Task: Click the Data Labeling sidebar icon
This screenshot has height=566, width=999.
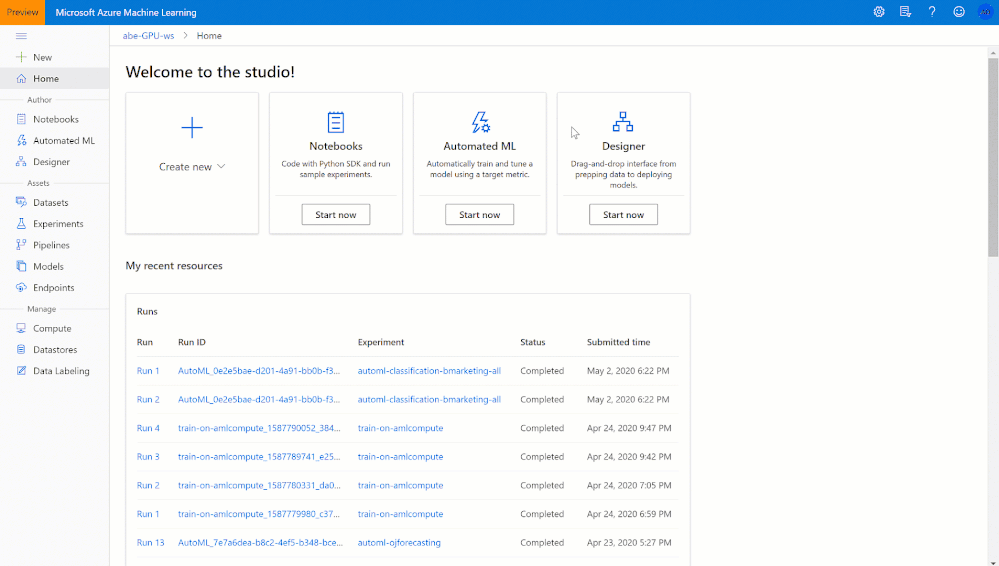Action: click(21, 370)
